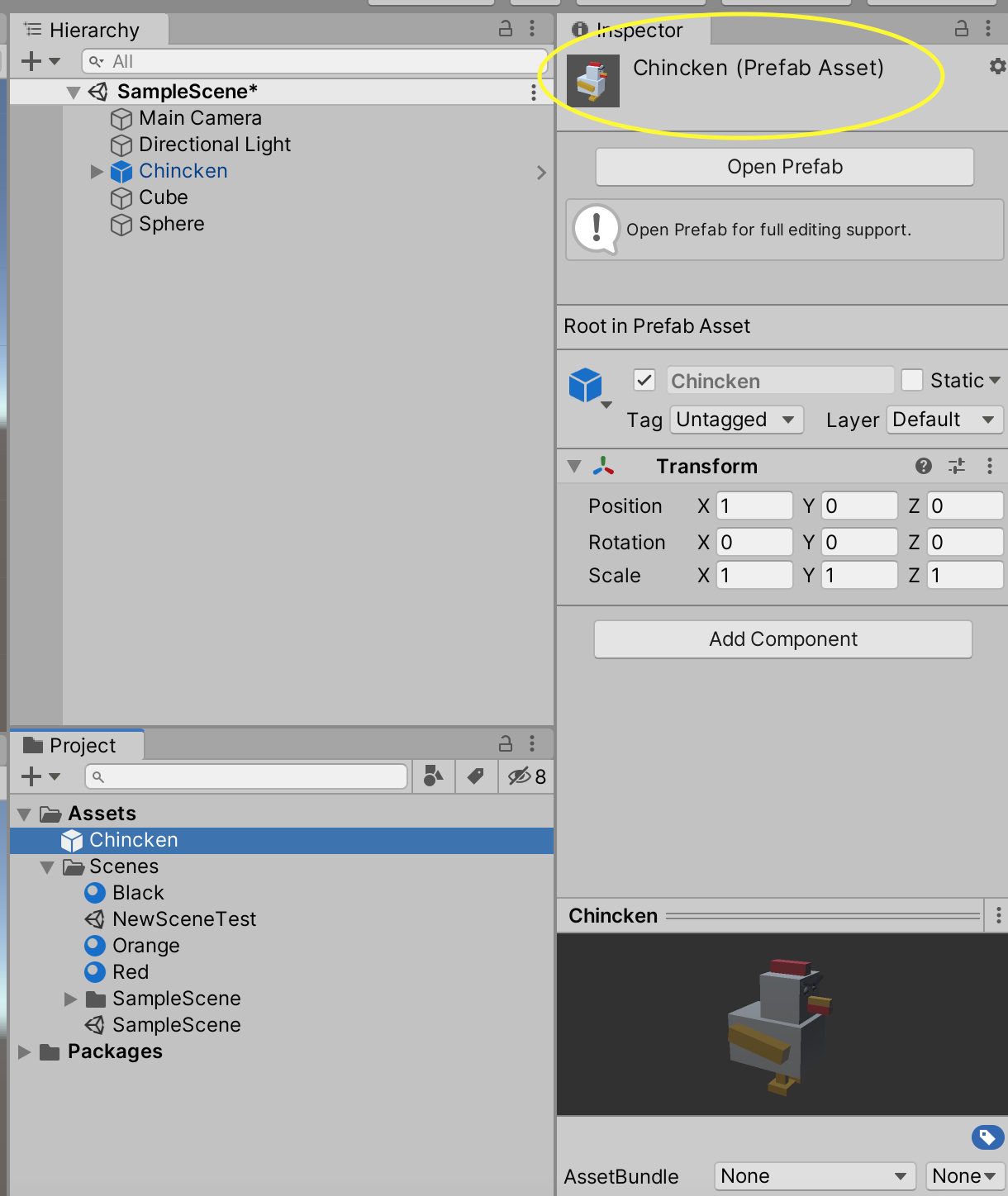
Task: Select Sphere in Hierarchy
Action: (x=172, y=224)
